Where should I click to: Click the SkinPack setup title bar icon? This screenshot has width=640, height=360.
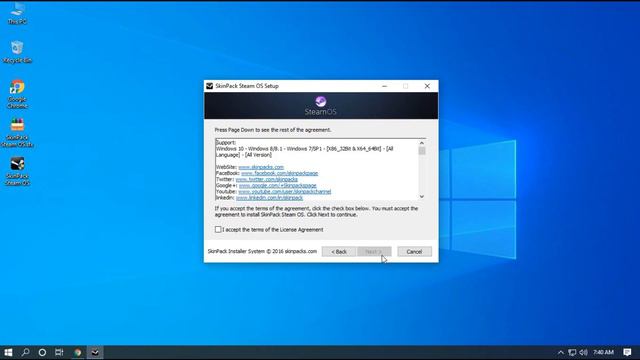(209, 86)
